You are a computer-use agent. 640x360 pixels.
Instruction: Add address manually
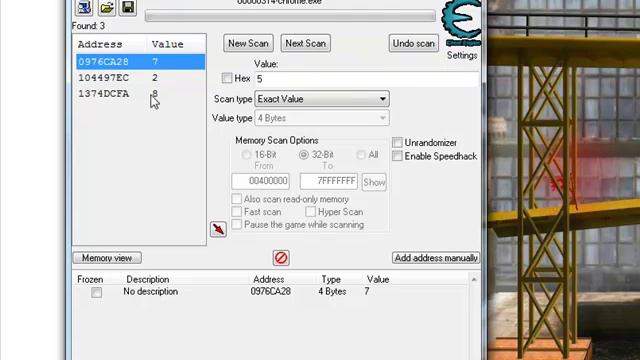[x=436, y=258]
